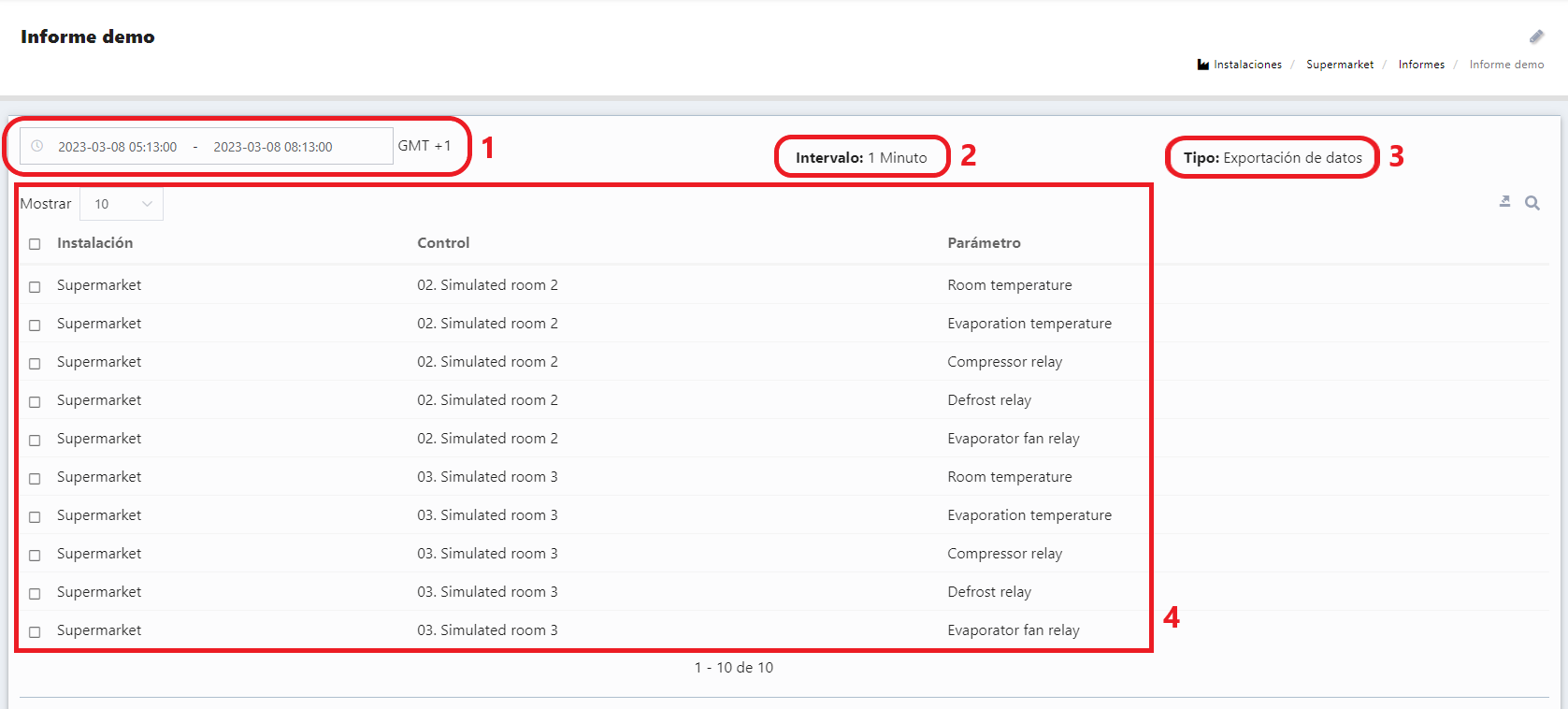This screenshot has width=1568, height=709.
Task: Sort by the Instalación column header
Action: coord(94,243)
